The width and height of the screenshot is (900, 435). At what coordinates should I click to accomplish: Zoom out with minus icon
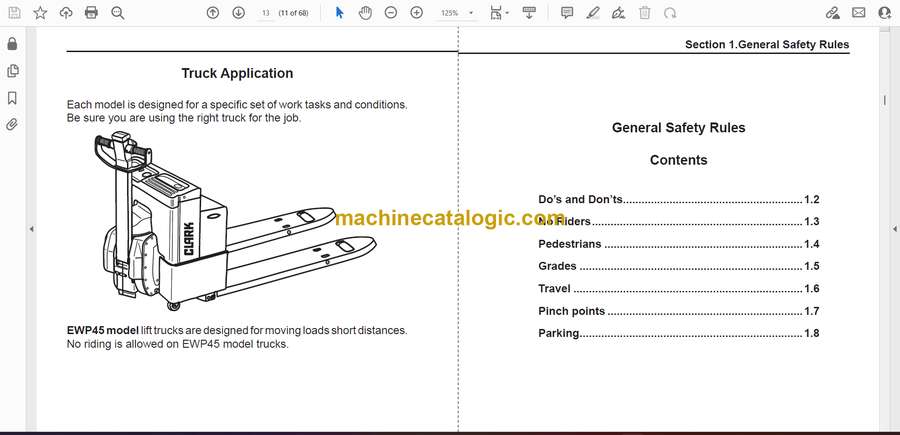(391, 13)
